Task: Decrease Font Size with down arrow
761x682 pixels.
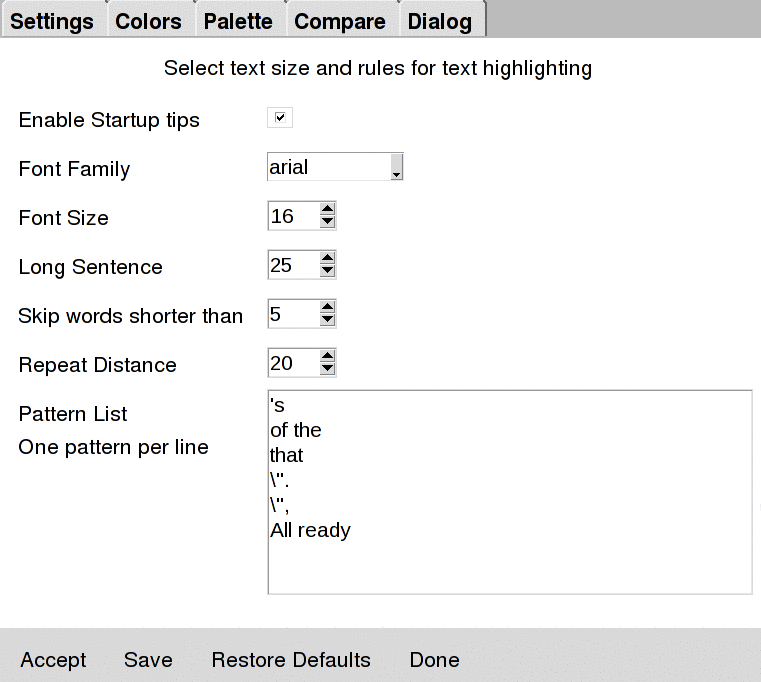Action: [x=328, y=222]
